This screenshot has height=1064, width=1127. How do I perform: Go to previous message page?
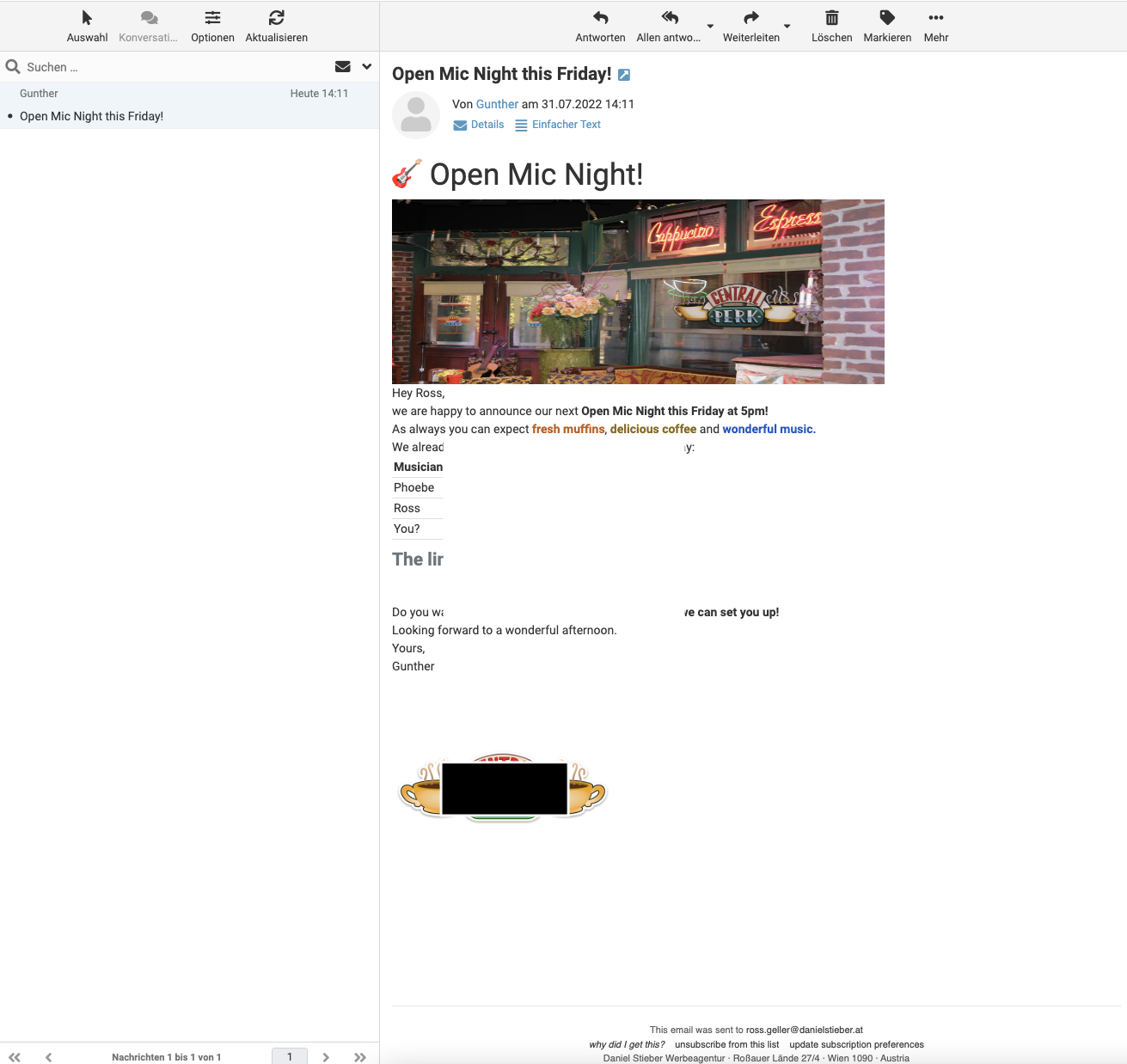click(x=49, y=1057)
